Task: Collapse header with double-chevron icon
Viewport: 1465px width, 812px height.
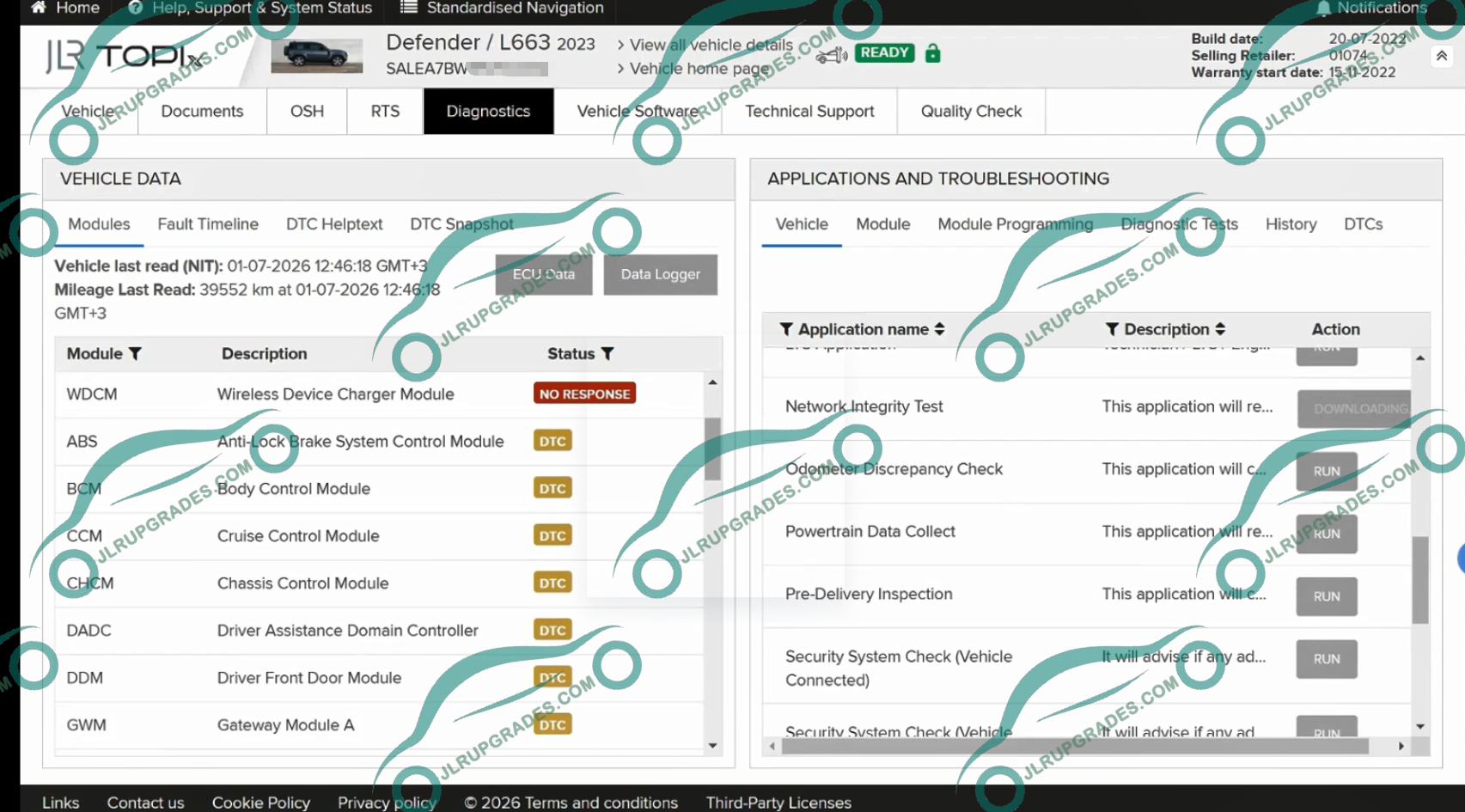Action: tap(1442, 56)
